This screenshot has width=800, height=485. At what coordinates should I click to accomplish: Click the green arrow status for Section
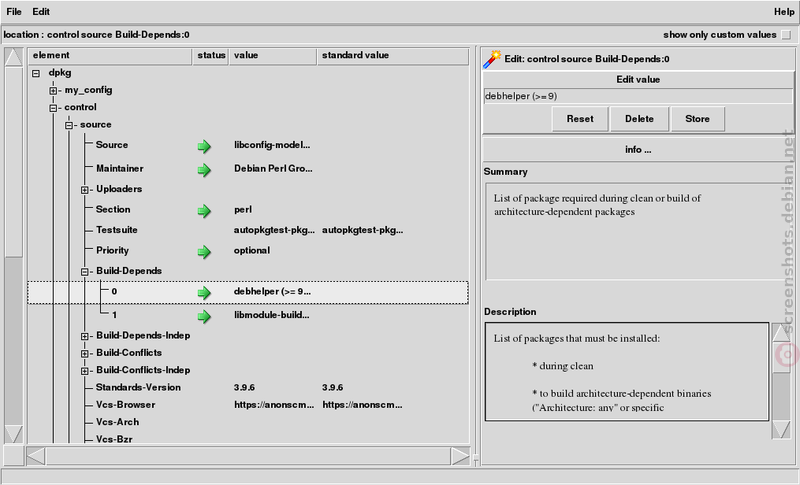point(204,211)
